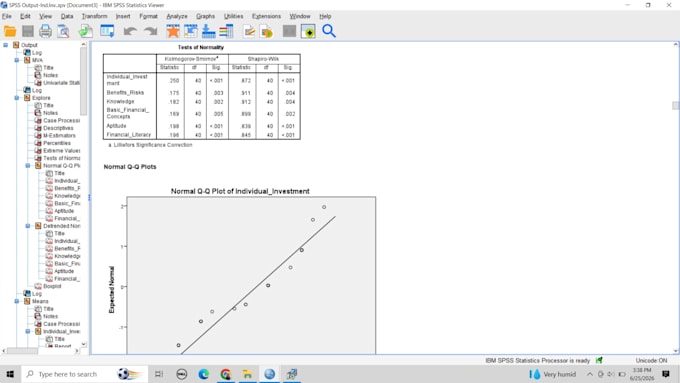Open the Edit menu

click(x=25, y=16)
